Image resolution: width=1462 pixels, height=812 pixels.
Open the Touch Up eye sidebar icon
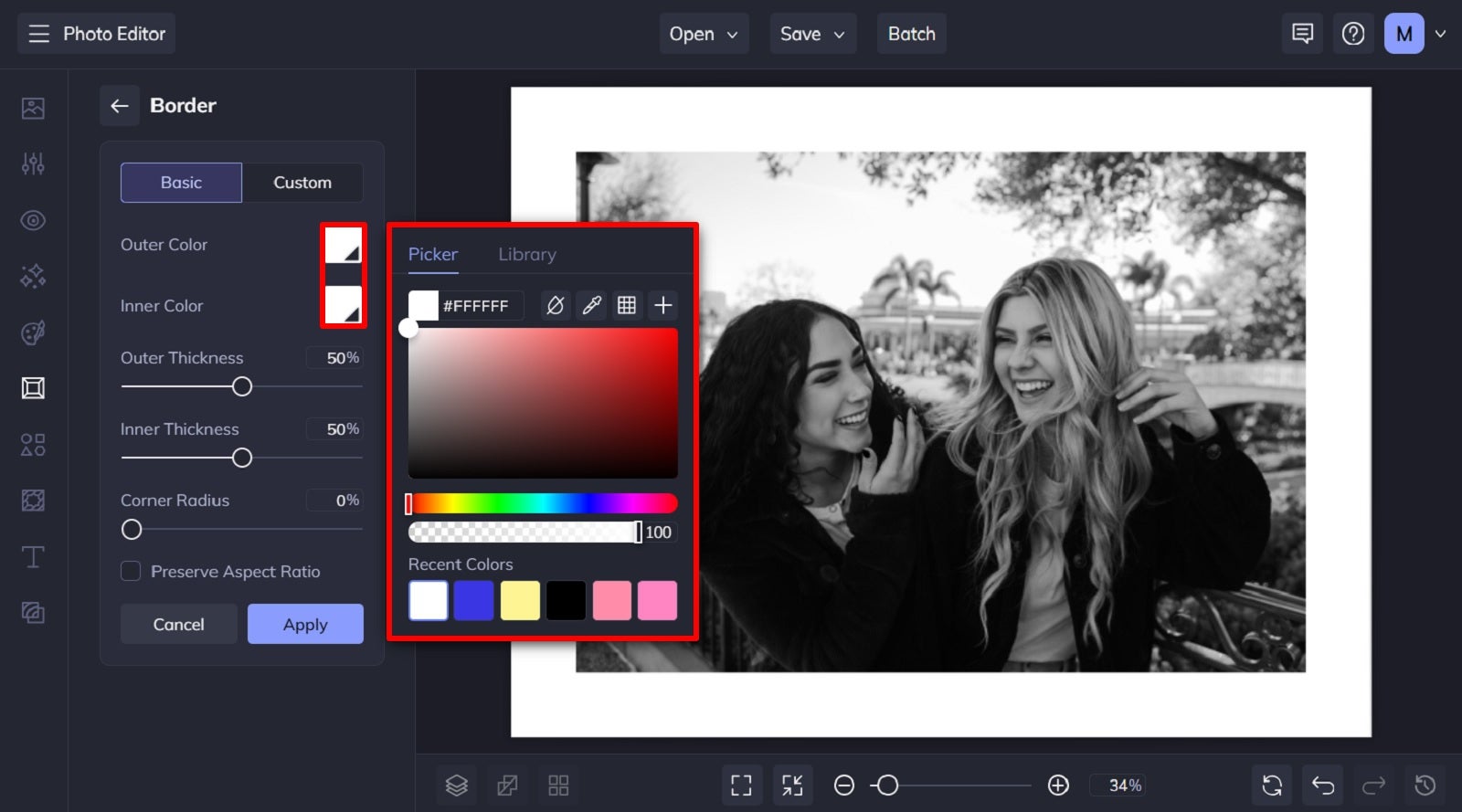33,220
